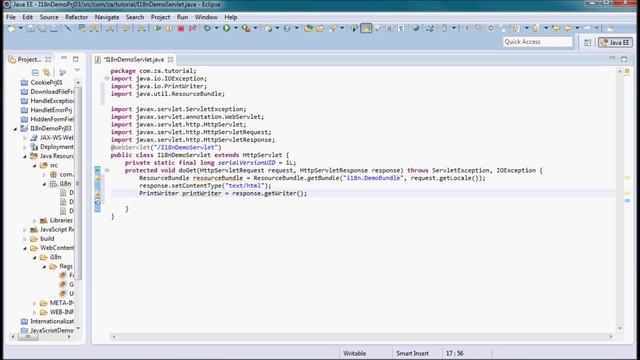Click the Save toolbar icon
The width and height of the screenshot is (640, 360).
coord(31,28)
